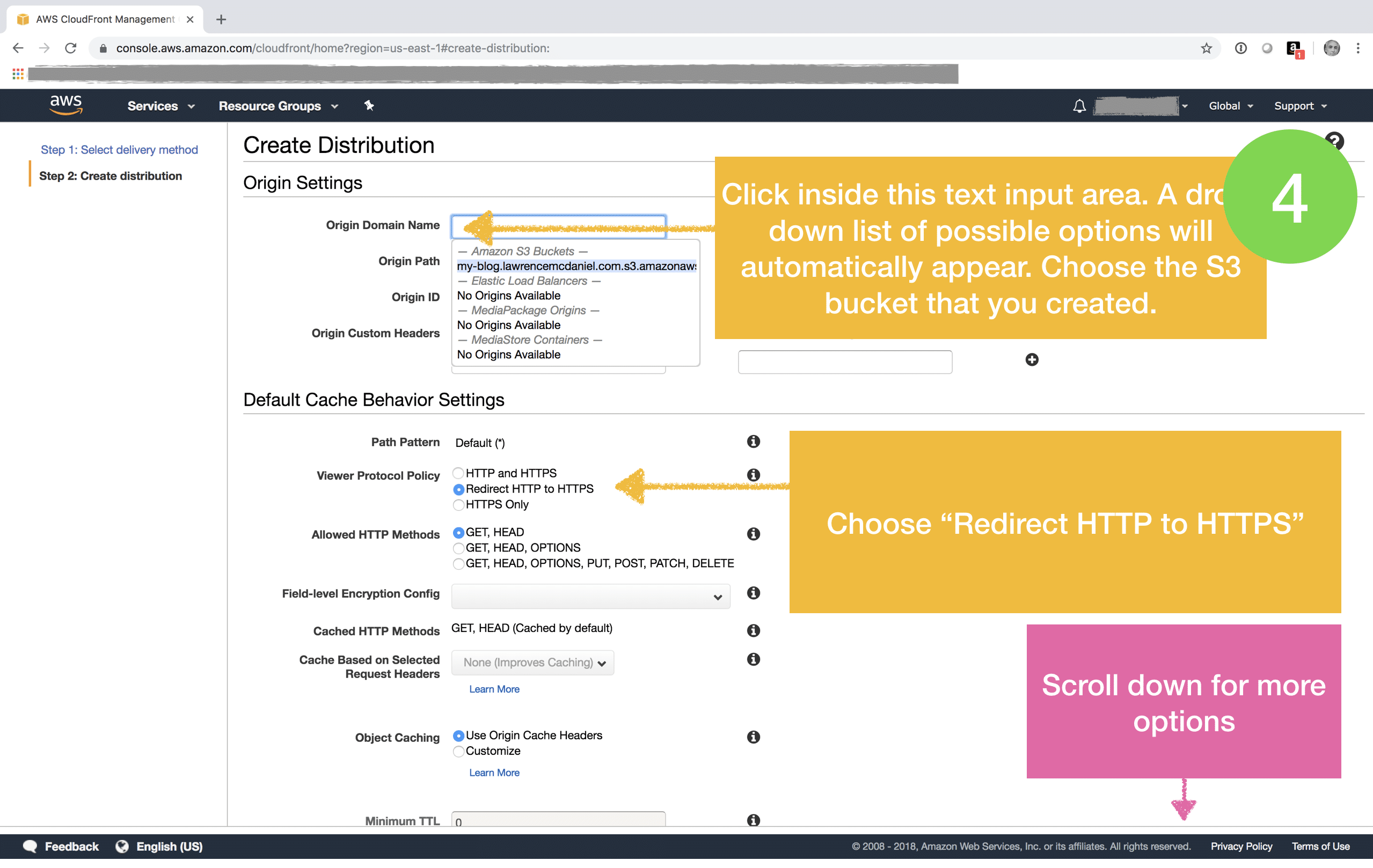This screenshot has height=868, width=1373.
Task: Click the pin shortcut icon in AWS navbar
Action: click(x=369, y=106)
